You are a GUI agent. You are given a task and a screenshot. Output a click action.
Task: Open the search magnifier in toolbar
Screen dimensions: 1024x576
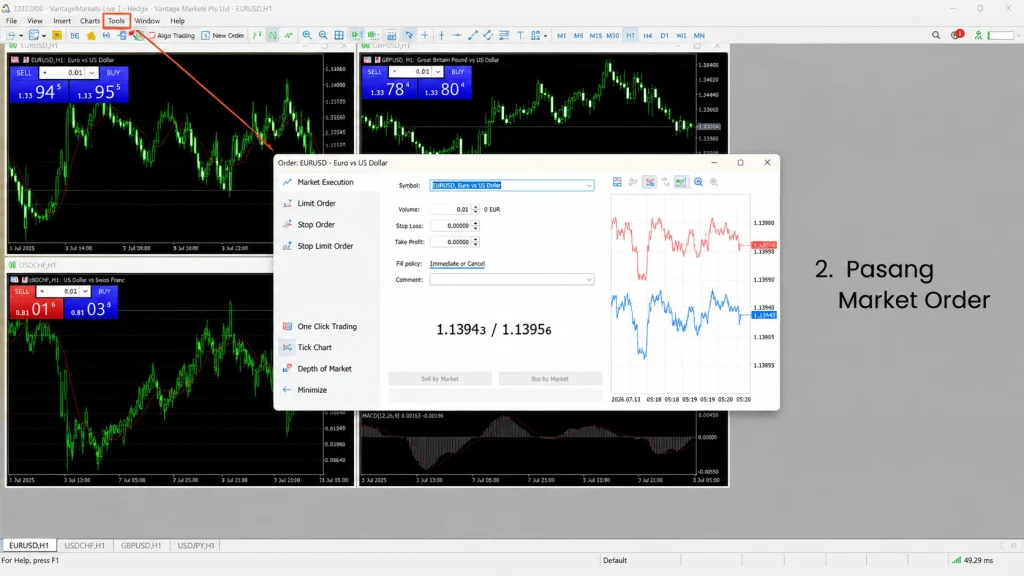936,35
